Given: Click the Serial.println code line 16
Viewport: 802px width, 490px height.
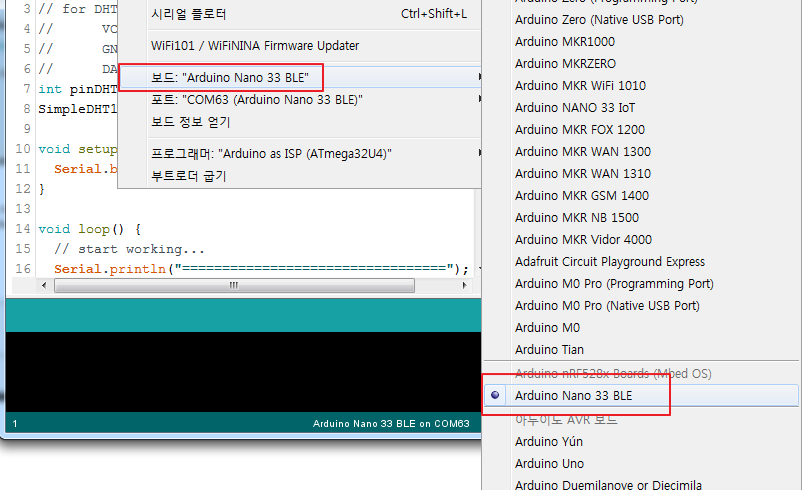Looking at the screenshot, I should point(261,269).
